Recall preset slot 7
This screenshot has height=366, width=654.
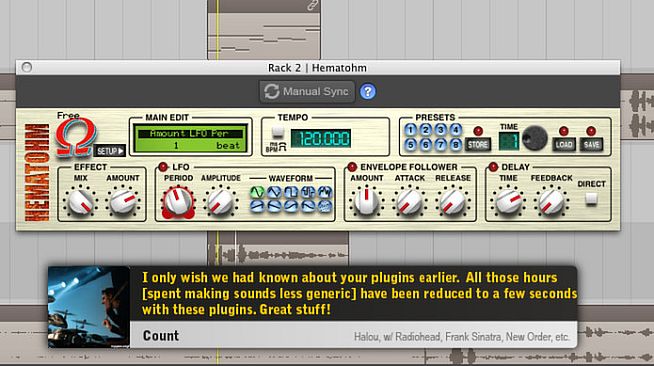point(440,145)
